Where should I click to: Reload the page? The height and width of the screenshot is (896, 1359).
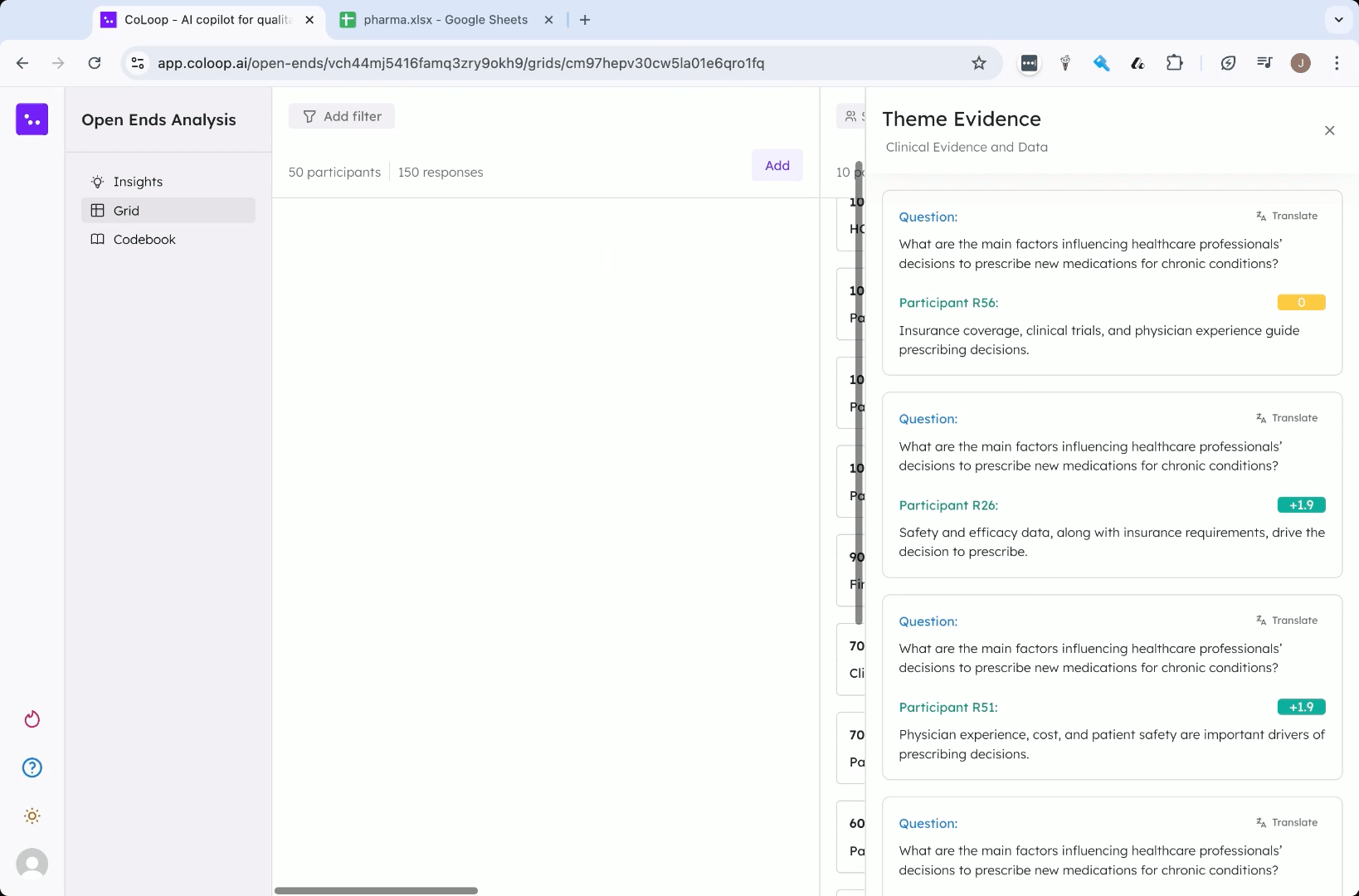click(x=95, y=63)
